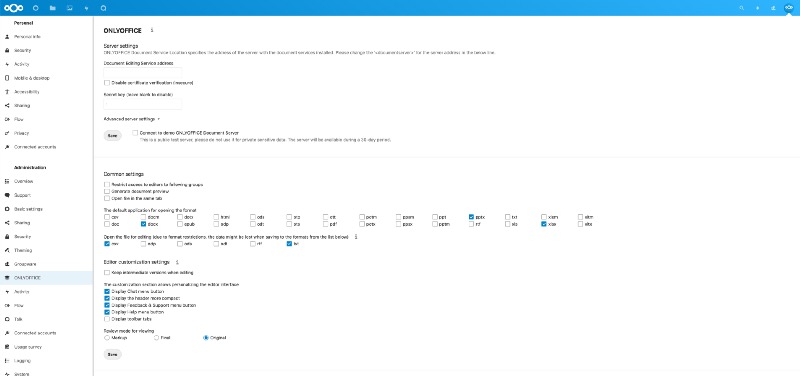The width and height of the screenshot is (800, 376).
Task: Enable Disable certificate verification checkbox
Action: coord(107,83)
